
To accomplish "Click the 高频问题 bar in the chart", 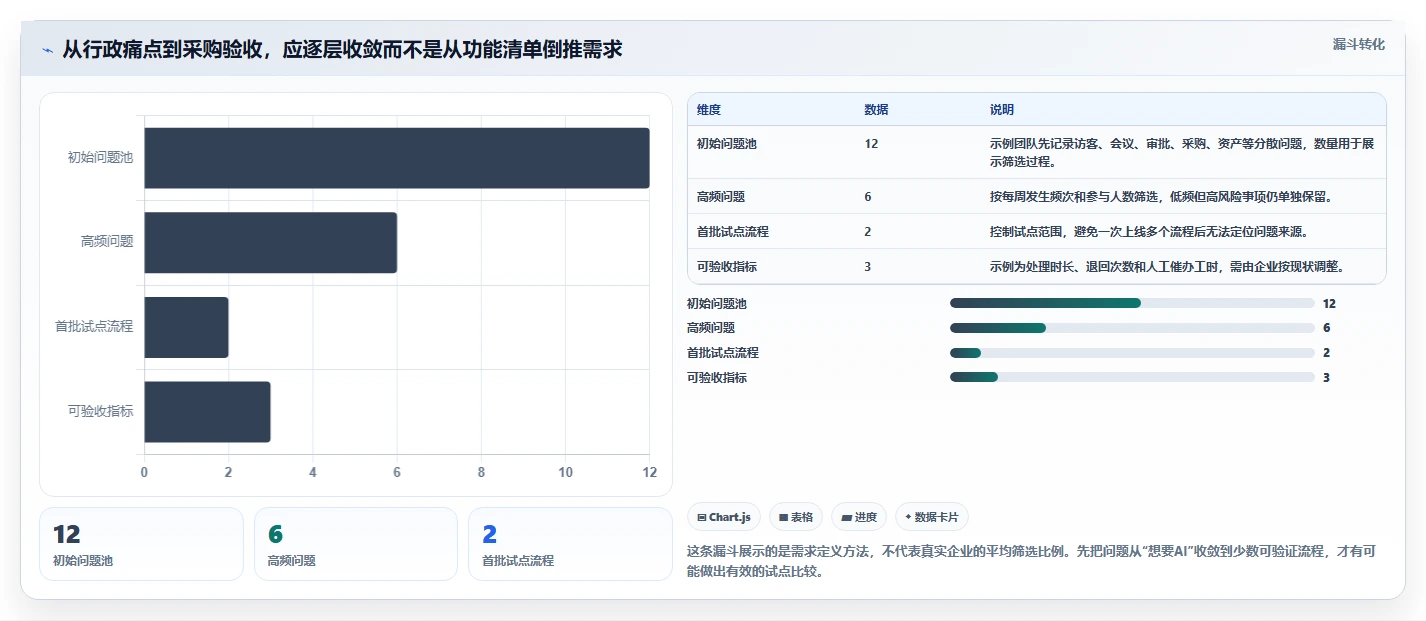I will click(271, 242).
